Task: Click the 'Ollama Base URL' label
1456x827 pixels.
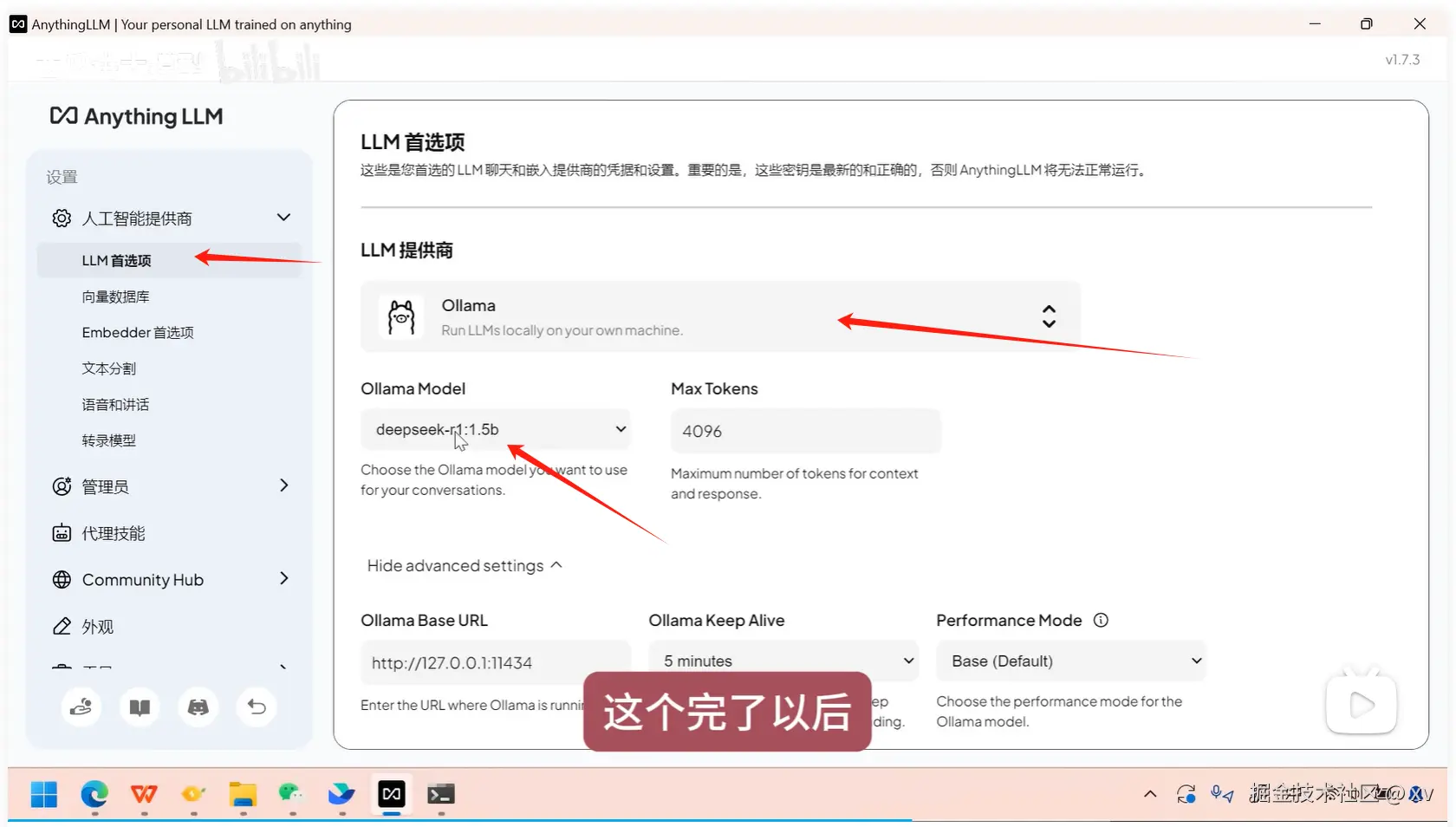Action: [x=424, y=621]
